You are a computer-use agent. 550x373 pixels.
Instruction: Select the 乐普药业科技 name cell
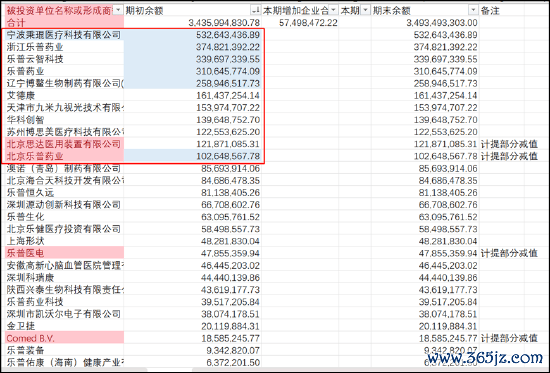pyautogui.click(x=64, y=302)
